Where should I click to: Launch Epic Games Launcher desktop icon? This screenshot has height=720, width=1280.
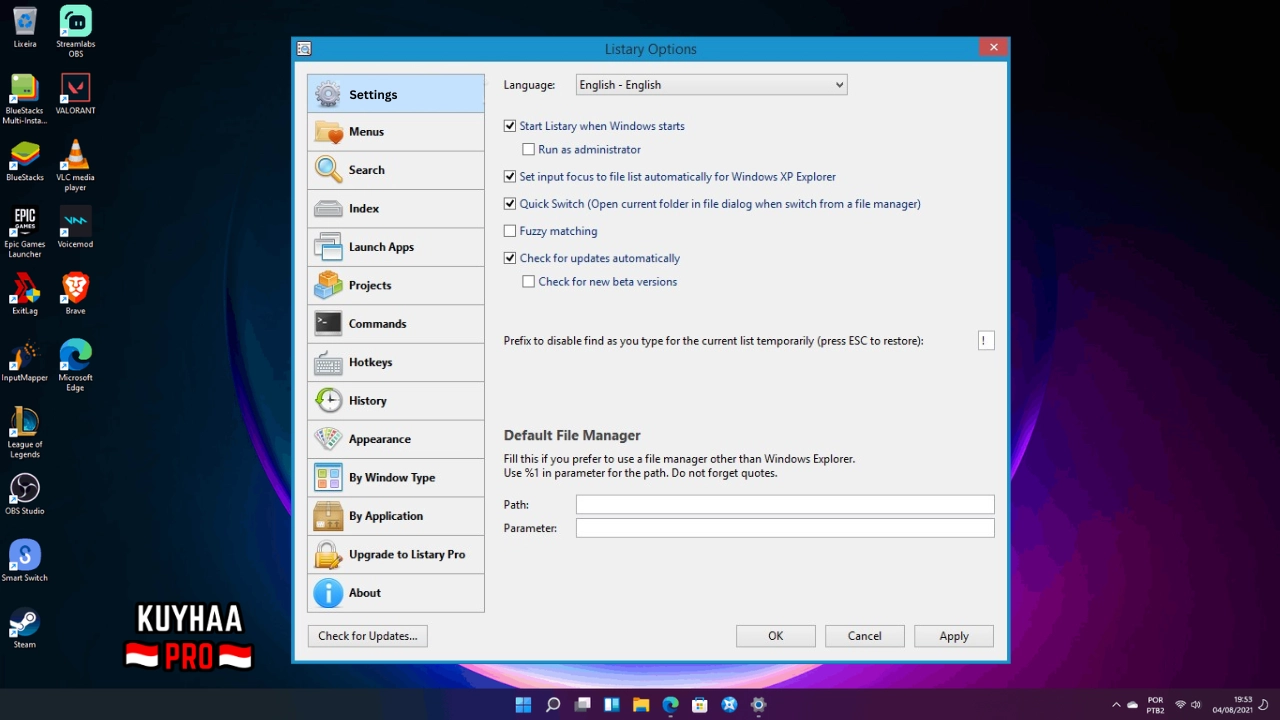point(25,232)
